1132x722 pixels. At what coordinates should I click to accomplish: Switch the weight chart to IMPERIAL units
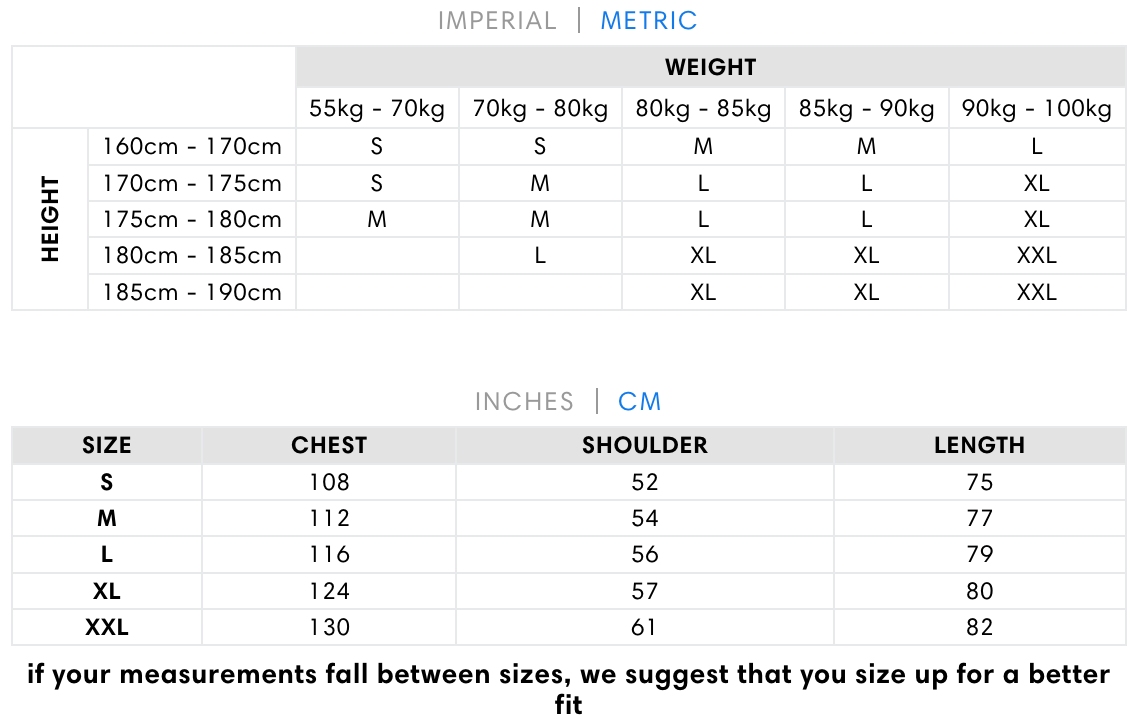click(497, 21)
